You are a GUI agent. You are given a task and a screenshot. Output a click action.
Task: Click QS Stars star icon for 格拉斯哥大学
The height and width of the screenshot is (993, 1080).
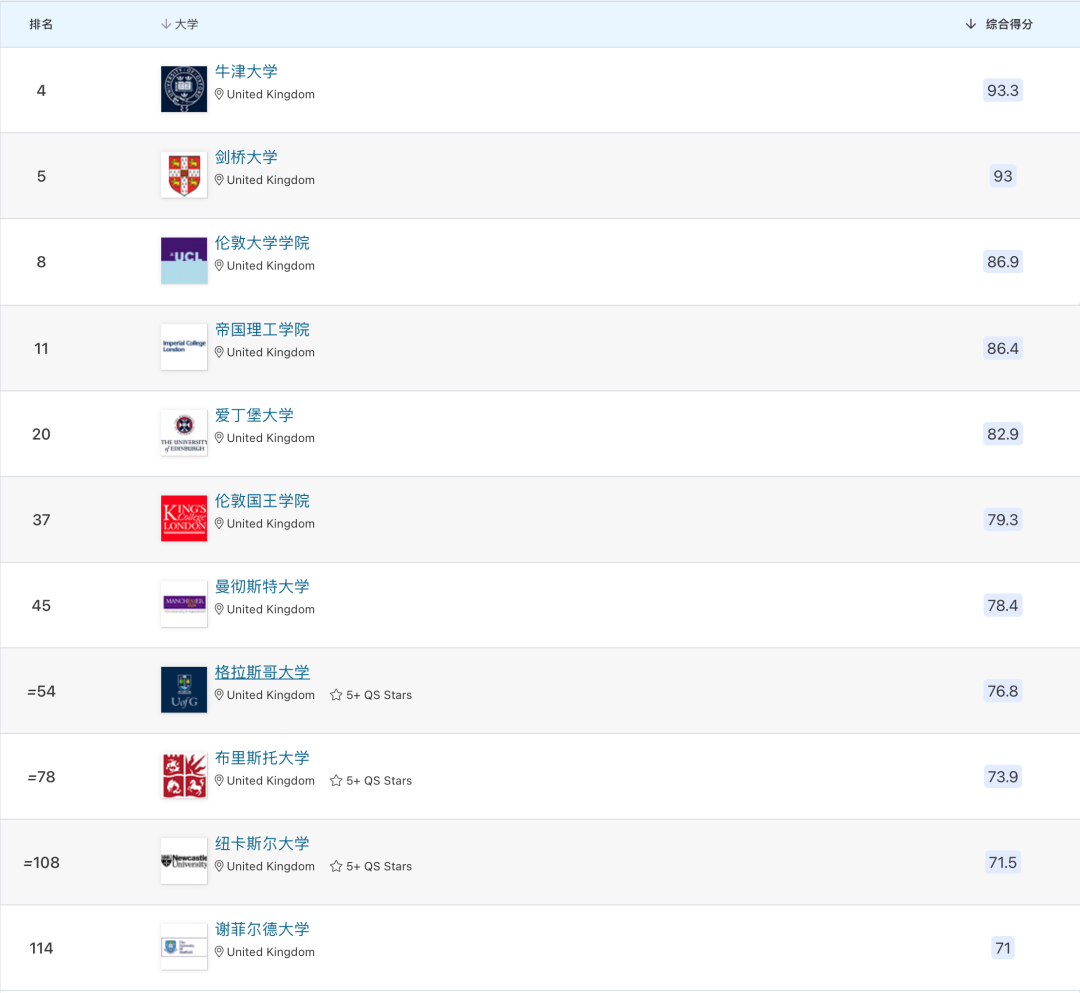(336, 695)
